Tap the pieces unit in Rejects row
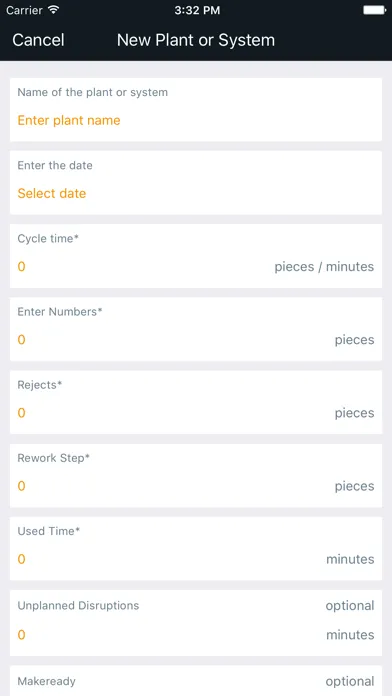Image resolution: width=392 pixels, height=696 pixels. [354, 413]
